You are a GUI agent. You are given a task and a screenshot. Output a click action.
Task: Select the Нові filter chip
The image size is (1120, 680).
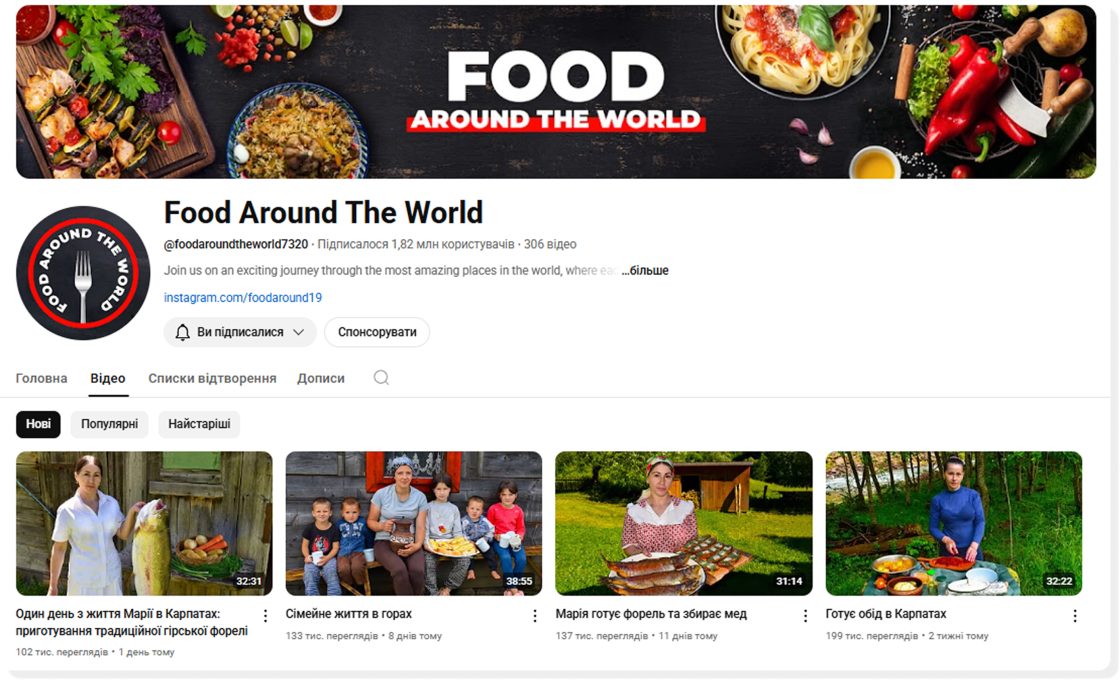39,424
